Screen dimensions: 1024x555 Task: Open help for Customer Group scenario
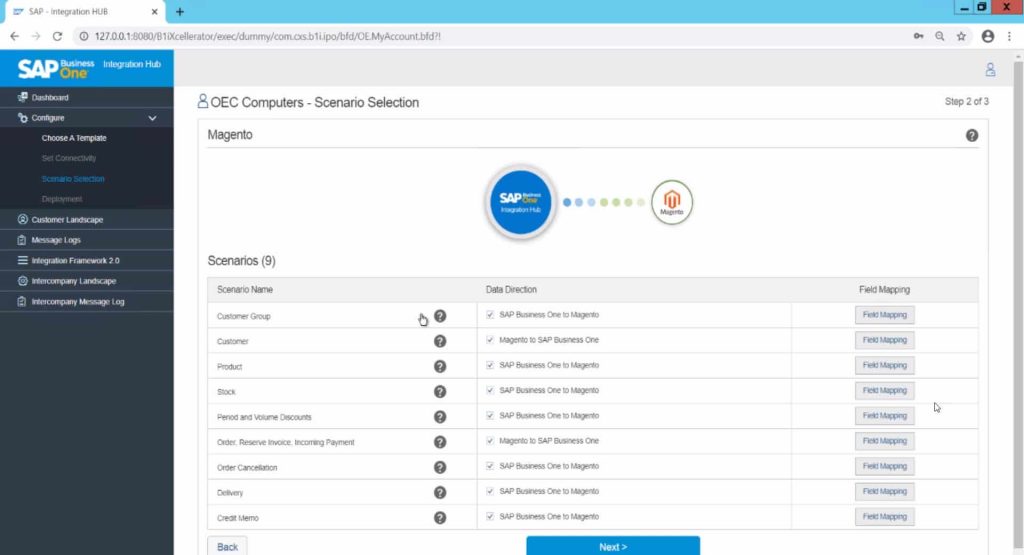(x=440, y=316)
